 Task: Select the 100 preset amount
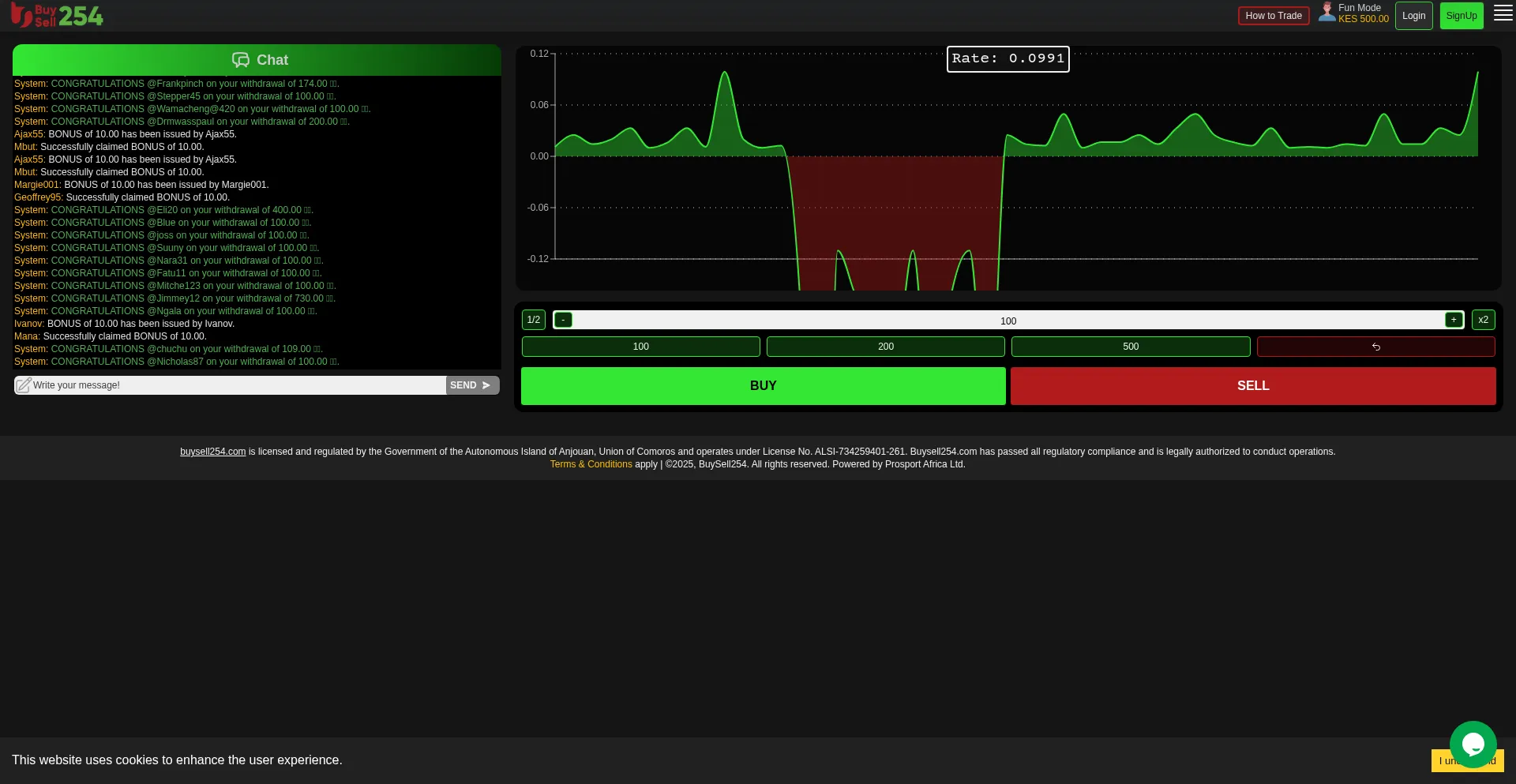click(x=640, y=347)
